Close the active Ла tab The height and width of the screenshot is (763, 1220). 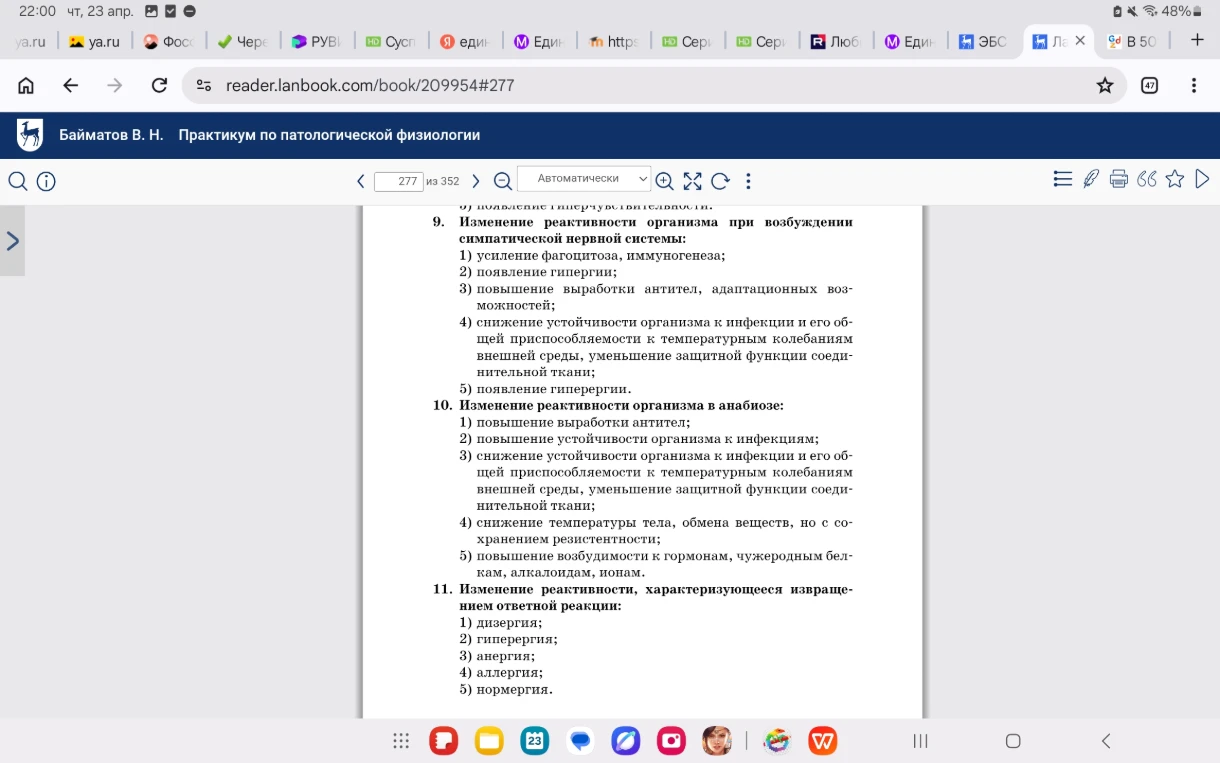1080,41
